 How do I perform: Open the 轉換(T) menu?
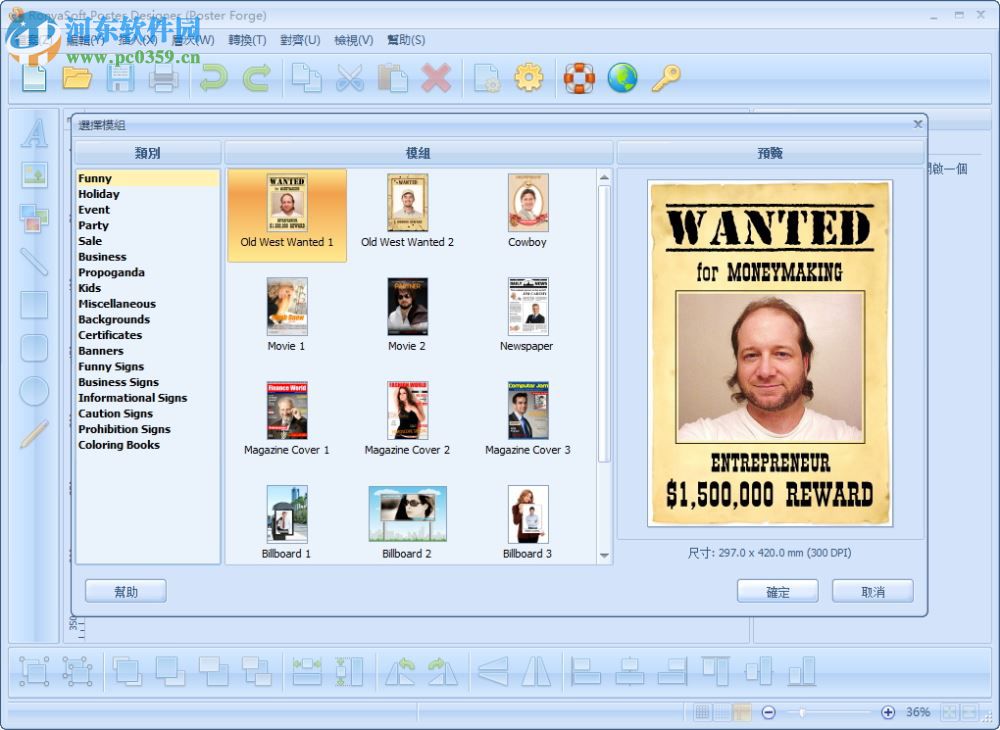pyautogui.click(x=247, y=40)
